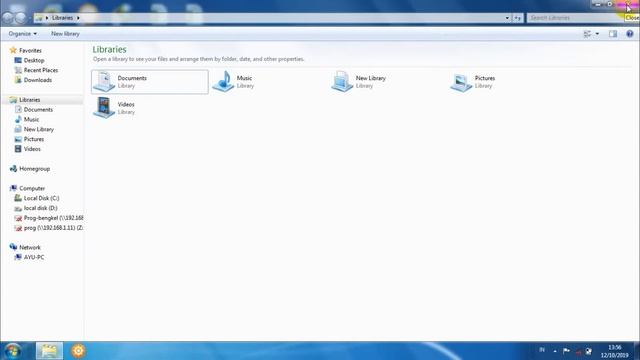Screen dimensions: 640x360
Task: Open the Videos library icon in main pane
Action: 104,108
